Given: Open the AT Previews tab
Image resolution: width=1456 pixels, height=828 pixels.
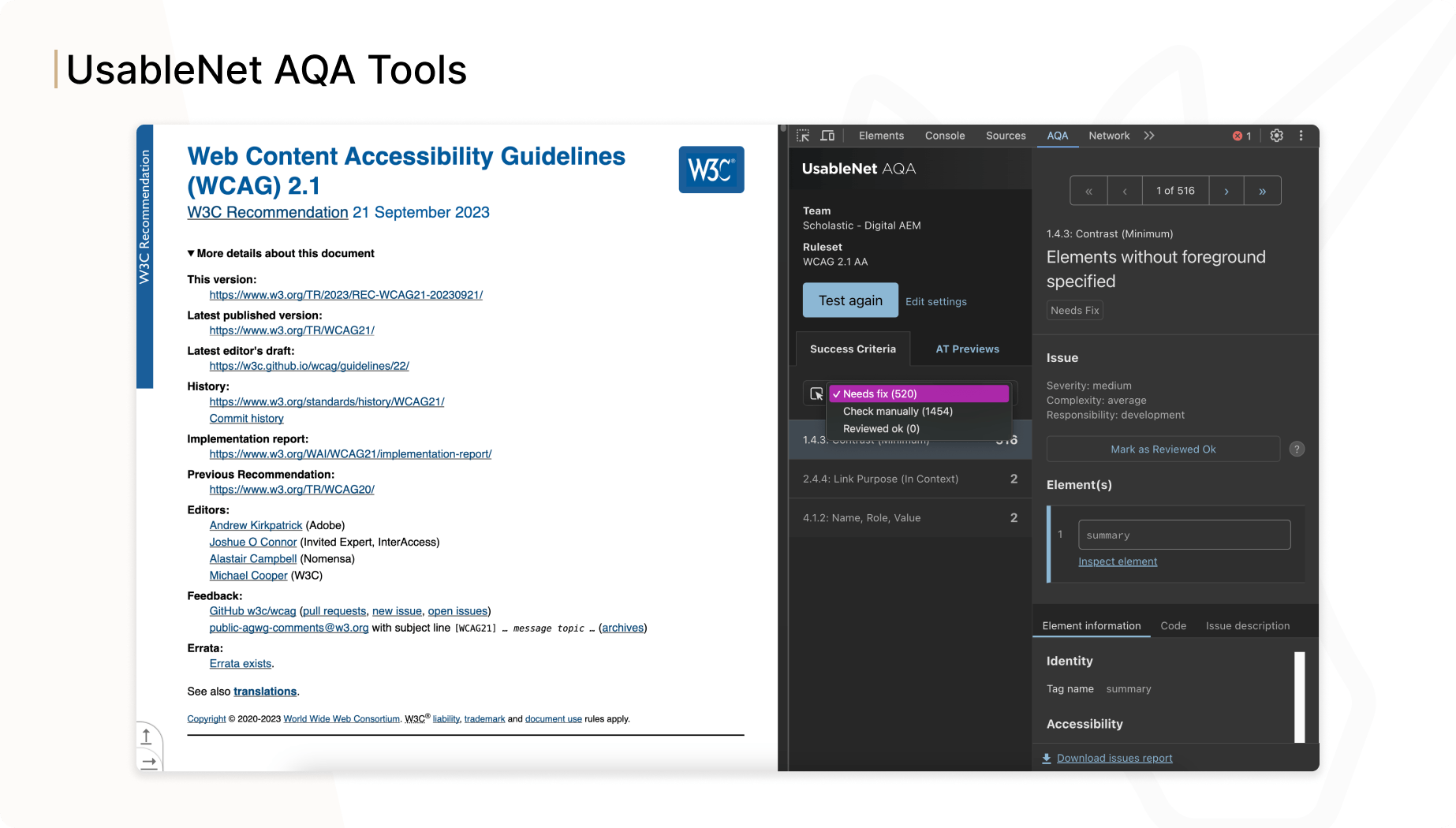Looking at the screenshot, I should [967, 349].
